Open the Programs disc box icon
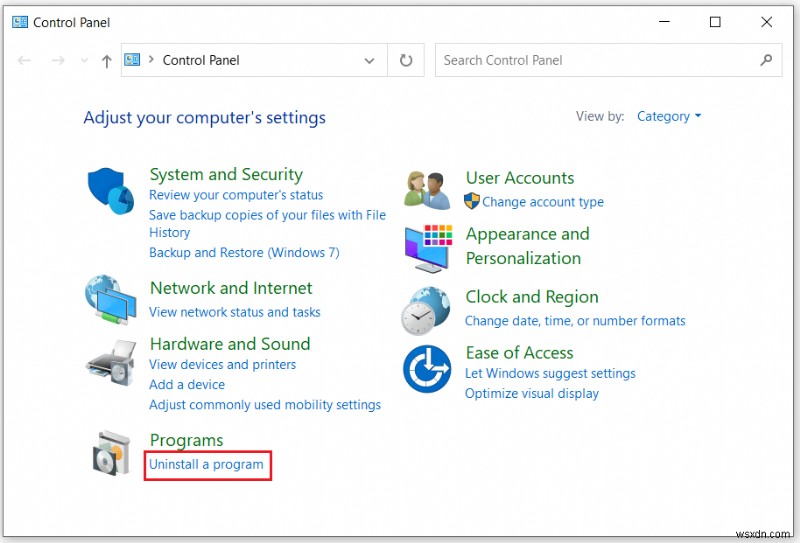 pos(111,453)
